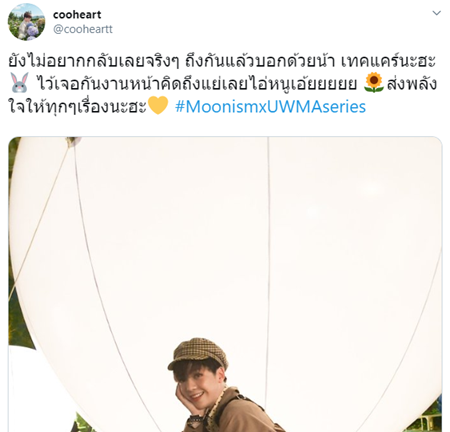The image size is (450, 432).
Task: Click the tweet text beside rabbit emoji
Action: (x=197, y=84)
